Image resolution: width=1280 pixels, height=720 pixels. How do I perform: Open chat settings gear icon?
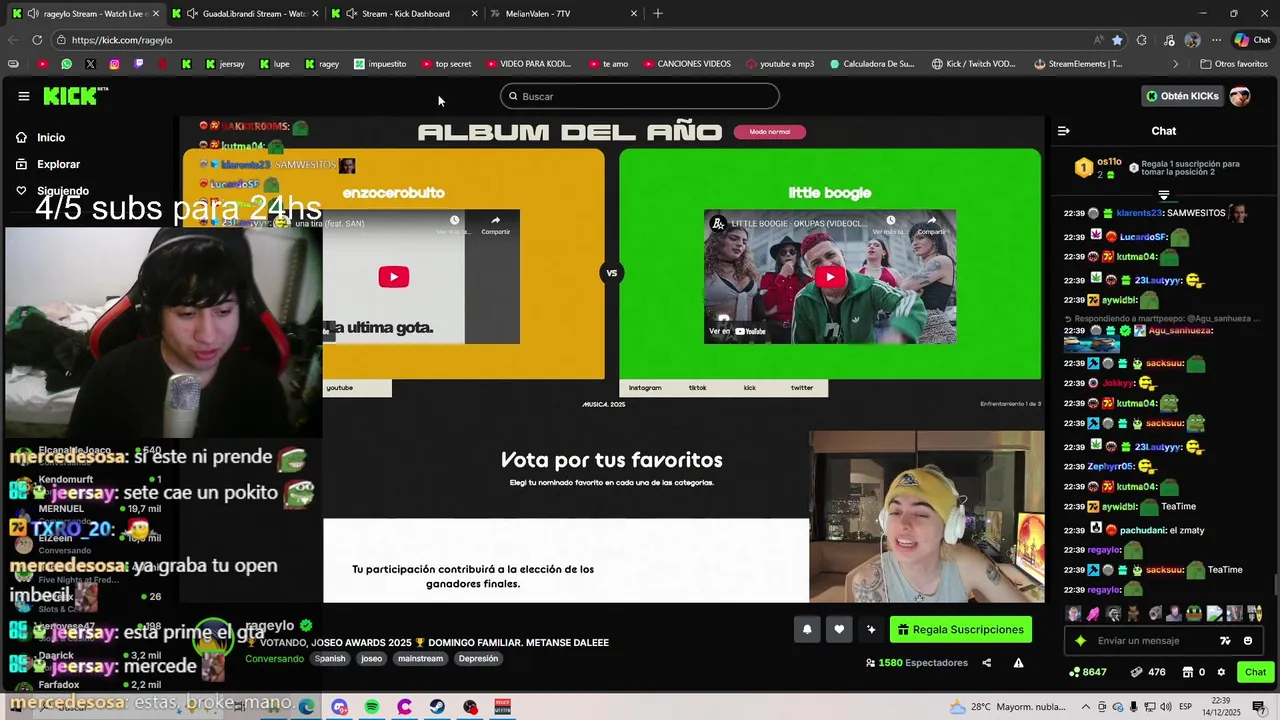point(1221,672)
